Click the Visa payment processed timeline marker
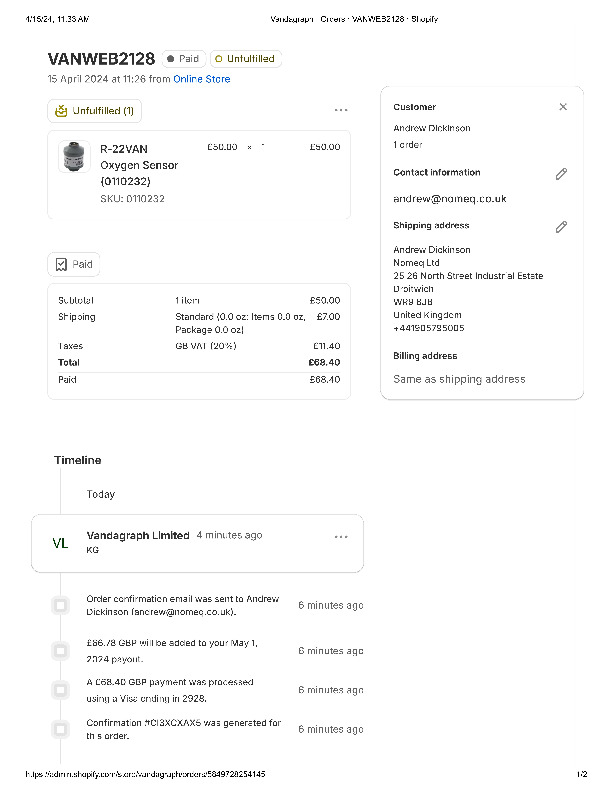 60,690
